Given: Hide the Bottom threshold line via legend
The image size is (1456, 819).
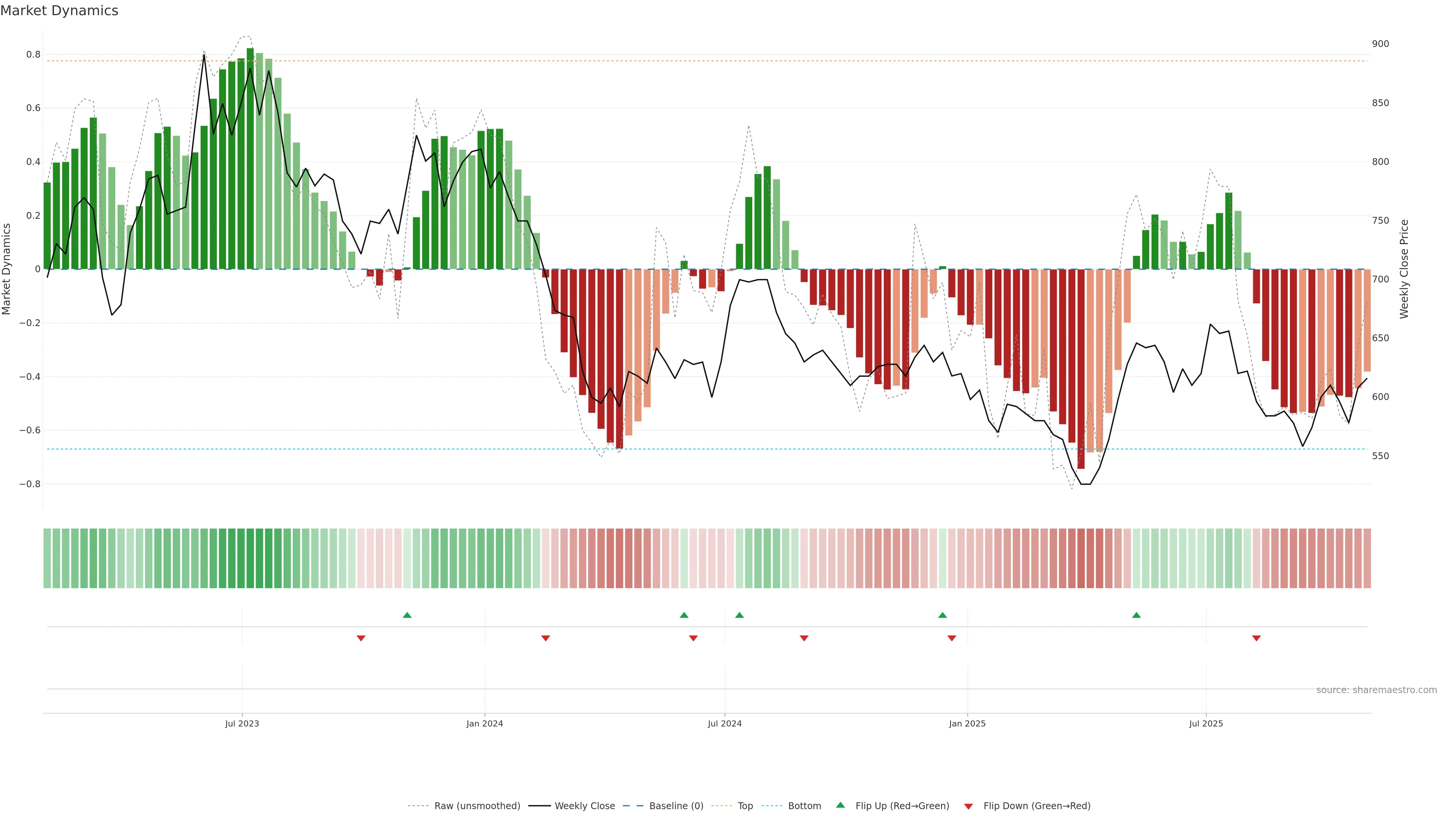Looking at the screenshot, I should click(x=804, y=806).
